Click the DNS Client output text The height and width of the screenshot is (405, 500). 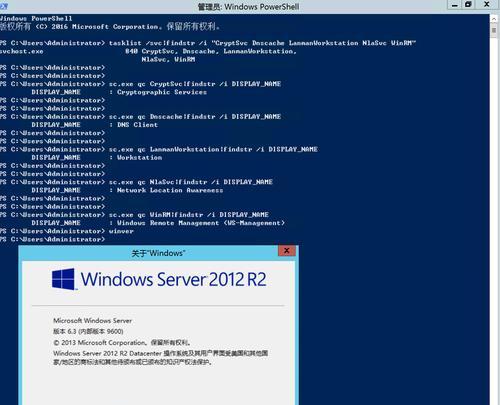click(137, 125)
